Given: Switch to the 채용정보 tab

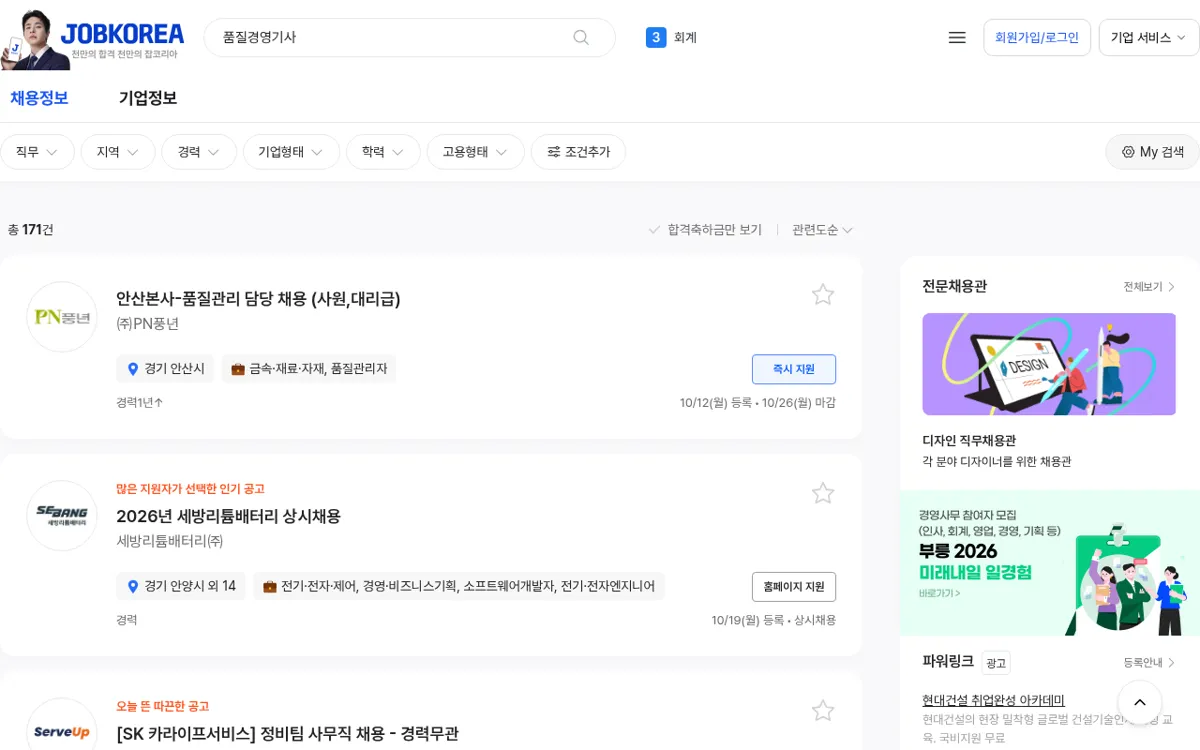Looking at the screenshot, I should (x=39, y=98).
